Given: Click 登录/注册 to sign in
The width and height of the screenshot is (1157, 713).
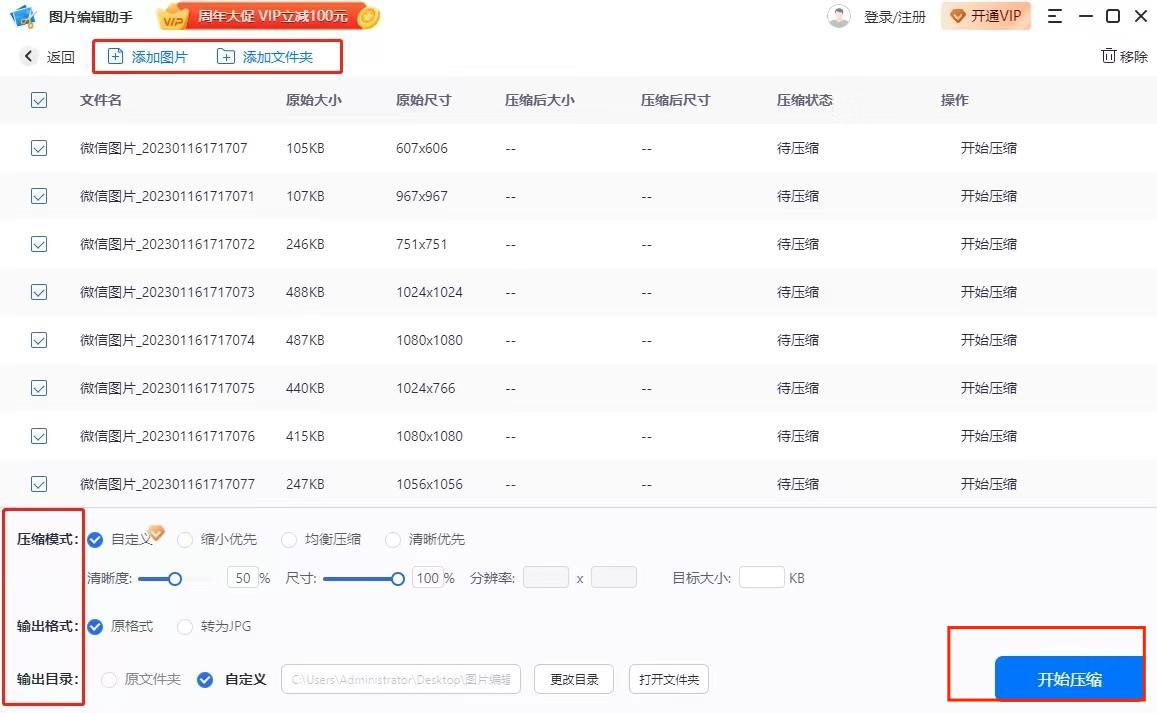Looking at the screenshot, I should click(x=895, y=16).
